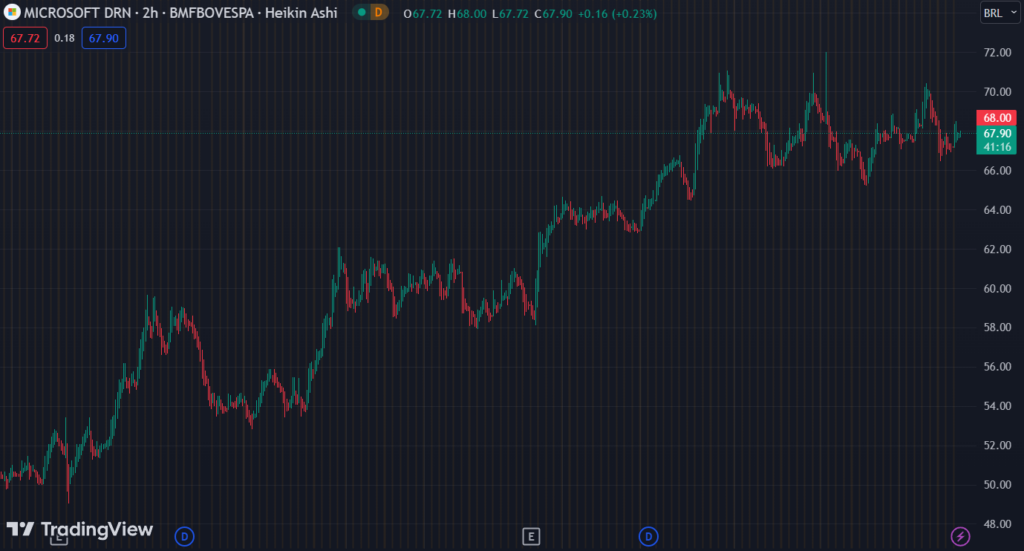
Task: Click the 62.00 price axis label
Action: pyautogui.click(x=997, y=249)
